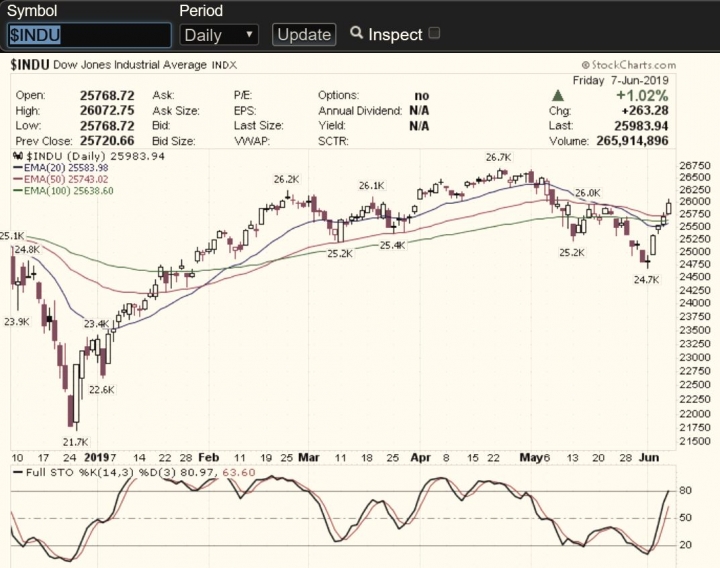Click the 24.7K low label near June
The width and height of the screenshot is (720, 568).
(x=647, y=280)
